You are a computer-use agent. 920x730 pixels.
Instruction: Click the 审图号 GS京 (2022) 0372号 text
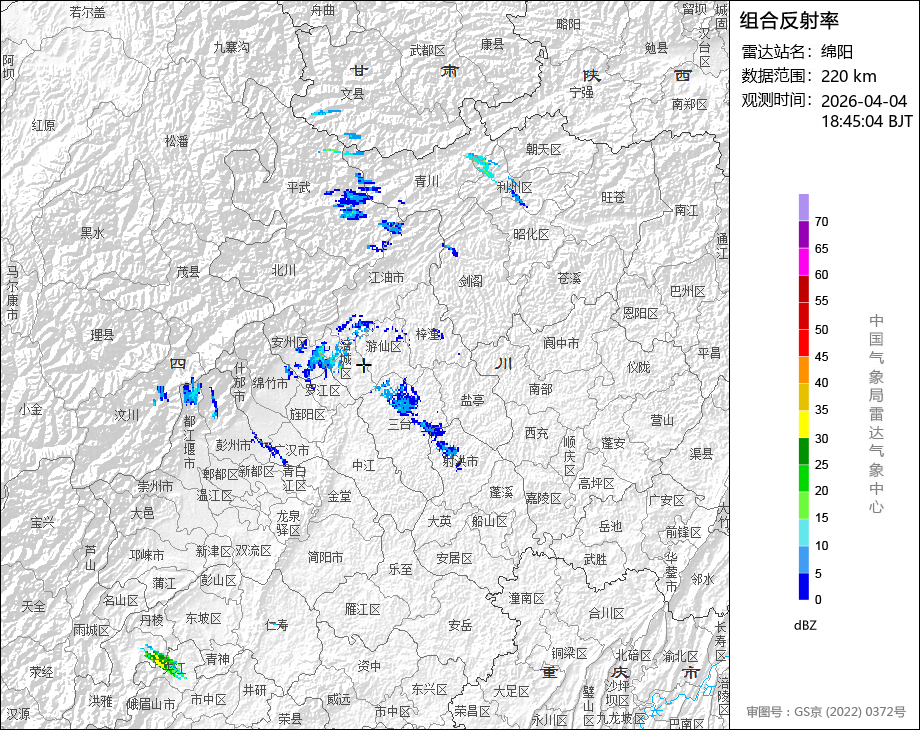(x=826, y=712)
